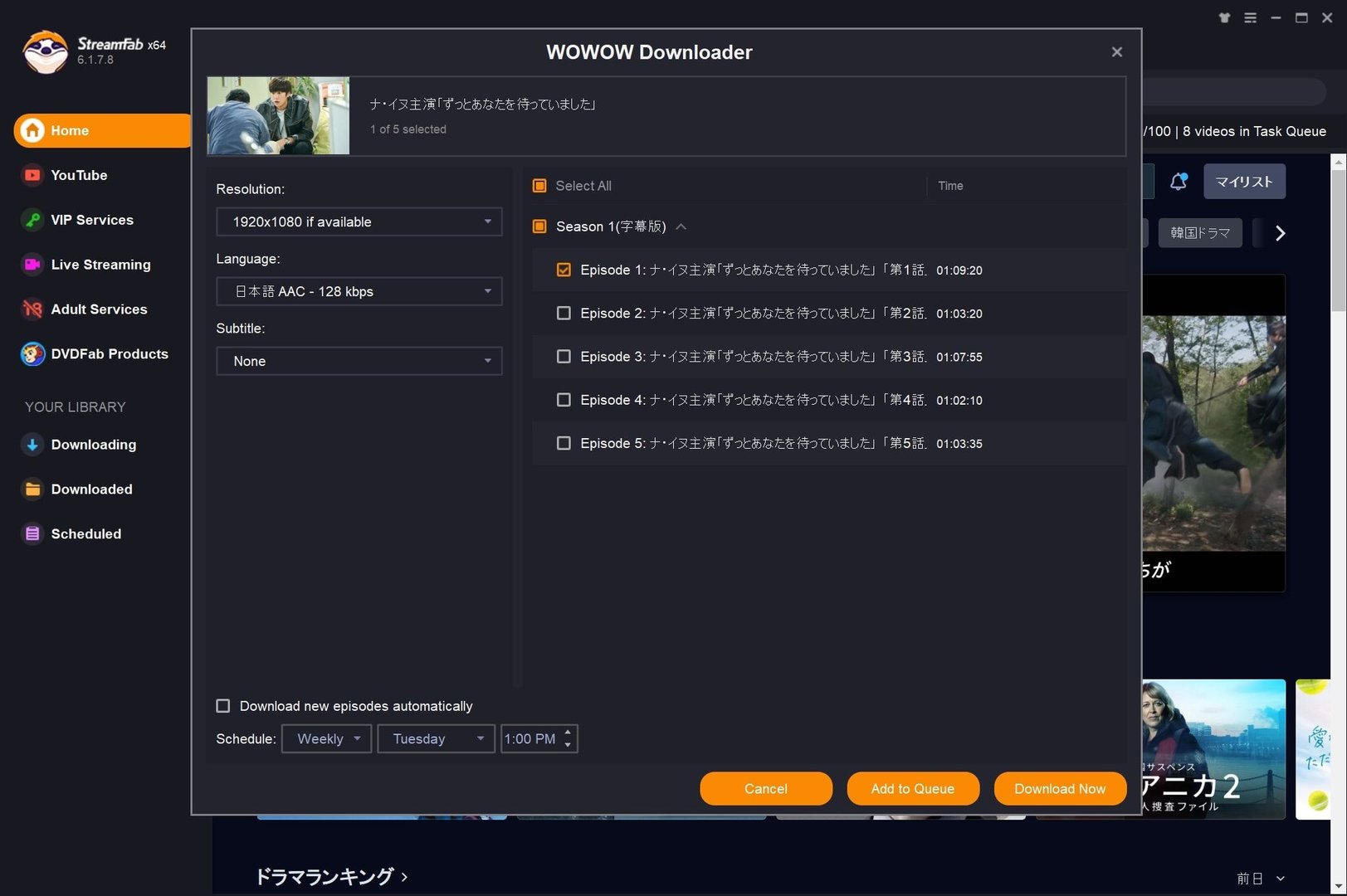Image resolution: width=1347 pixels, height=896 pixels.
Task: Click Add to Queue button
Action: [x=913, y=789]
